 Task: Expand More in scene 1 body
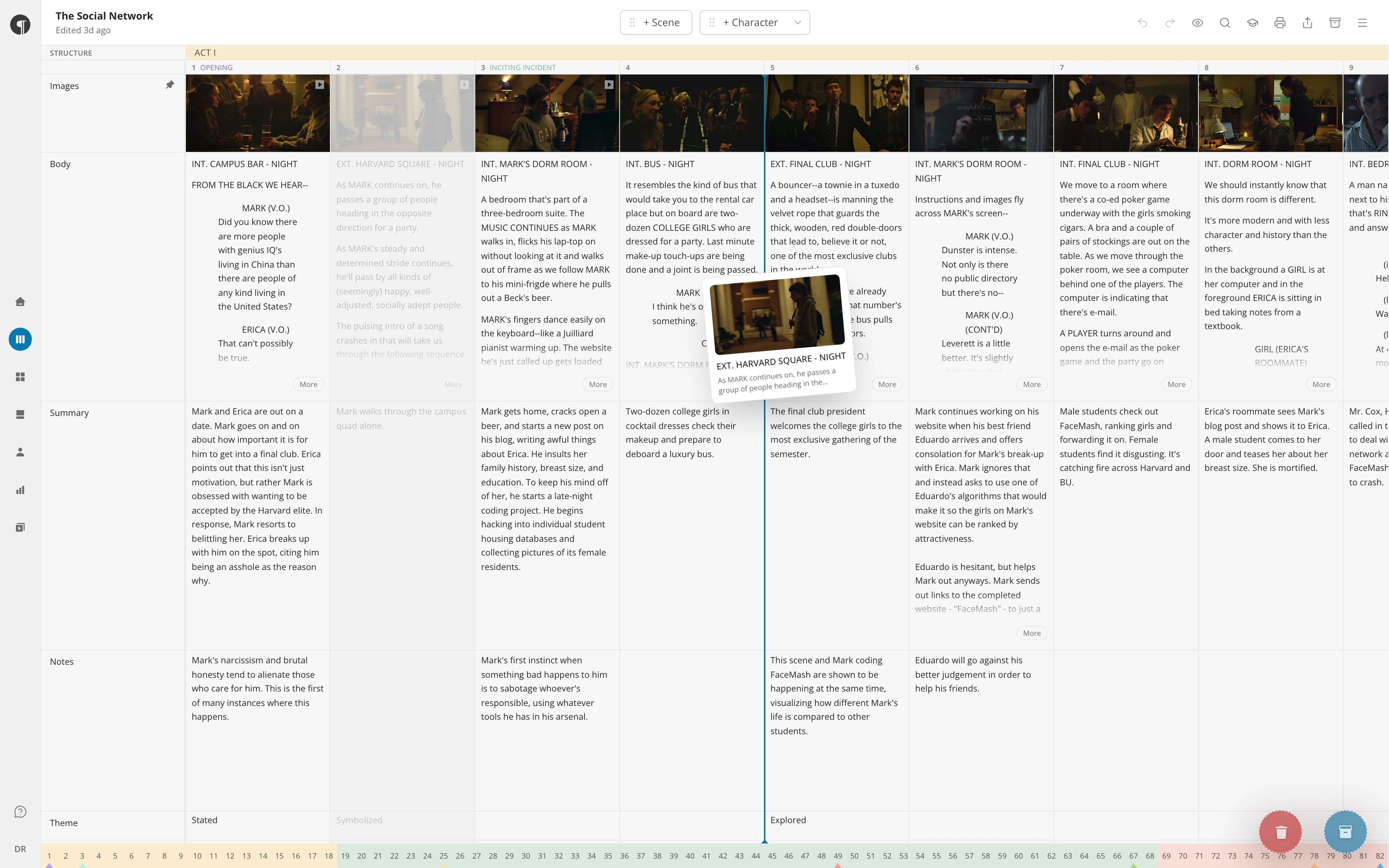[x=308, y=384]
